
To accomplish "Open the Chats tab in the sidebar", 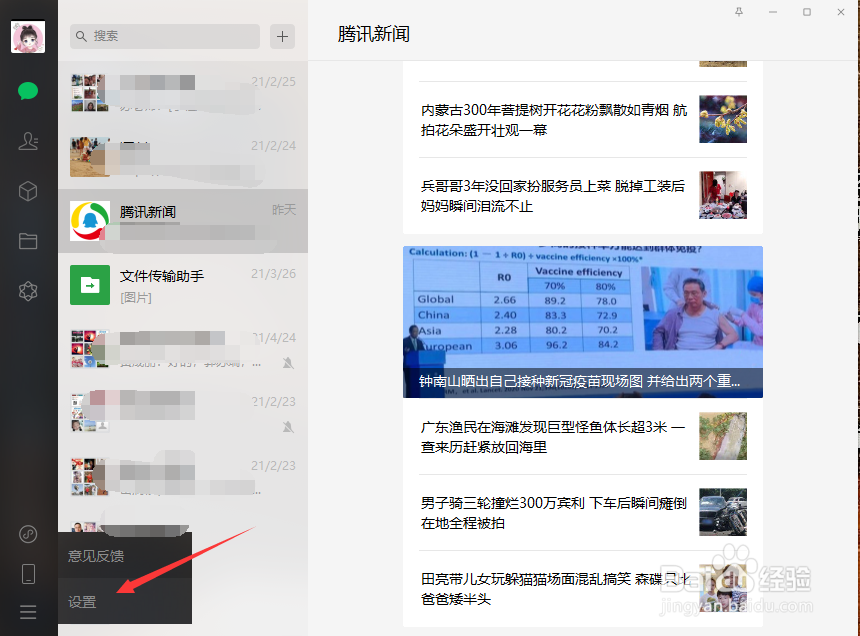I will [28, 91].
